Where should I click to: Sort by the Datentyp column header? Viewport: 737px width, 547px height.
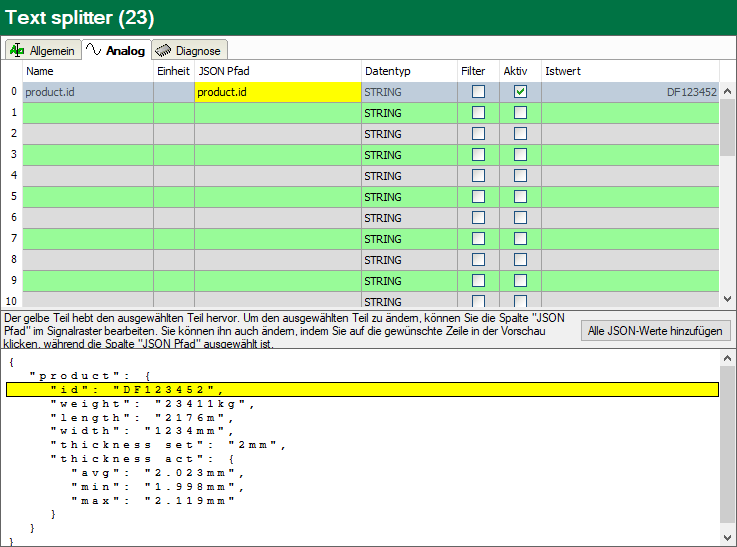407,71
